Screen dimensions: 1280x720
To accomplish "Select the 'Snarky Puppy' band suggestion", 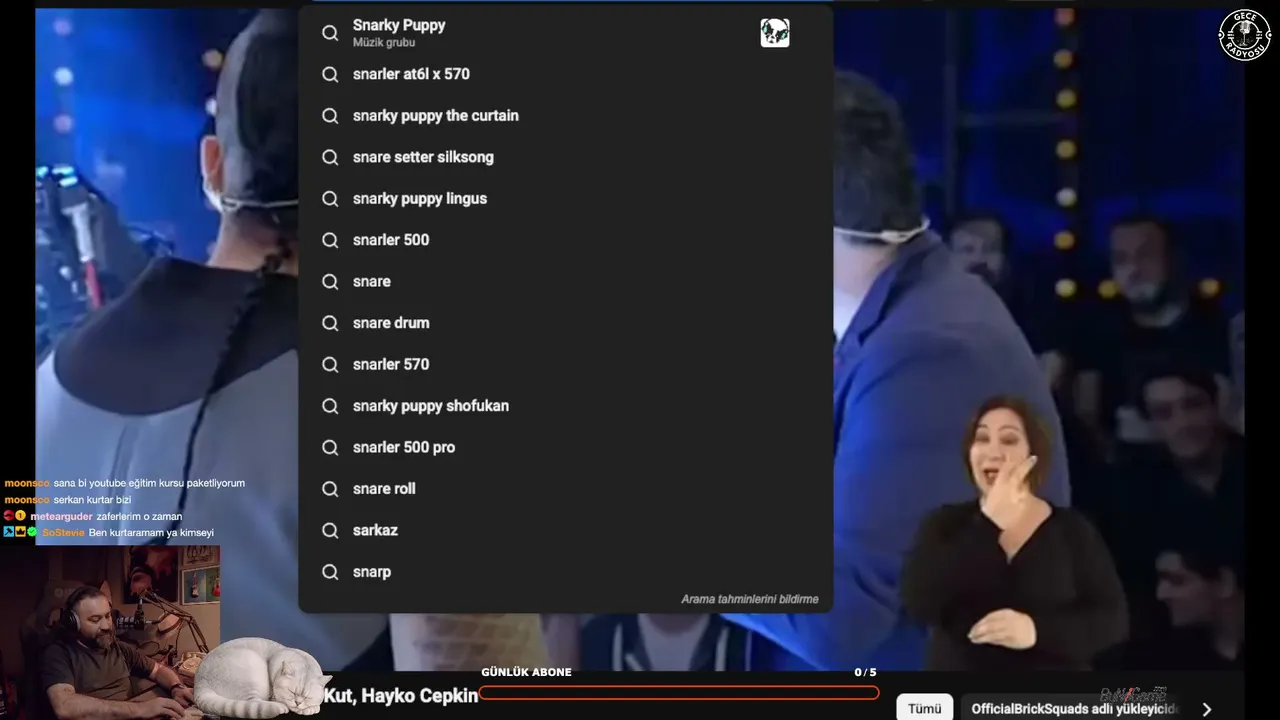I will (565, 33).
